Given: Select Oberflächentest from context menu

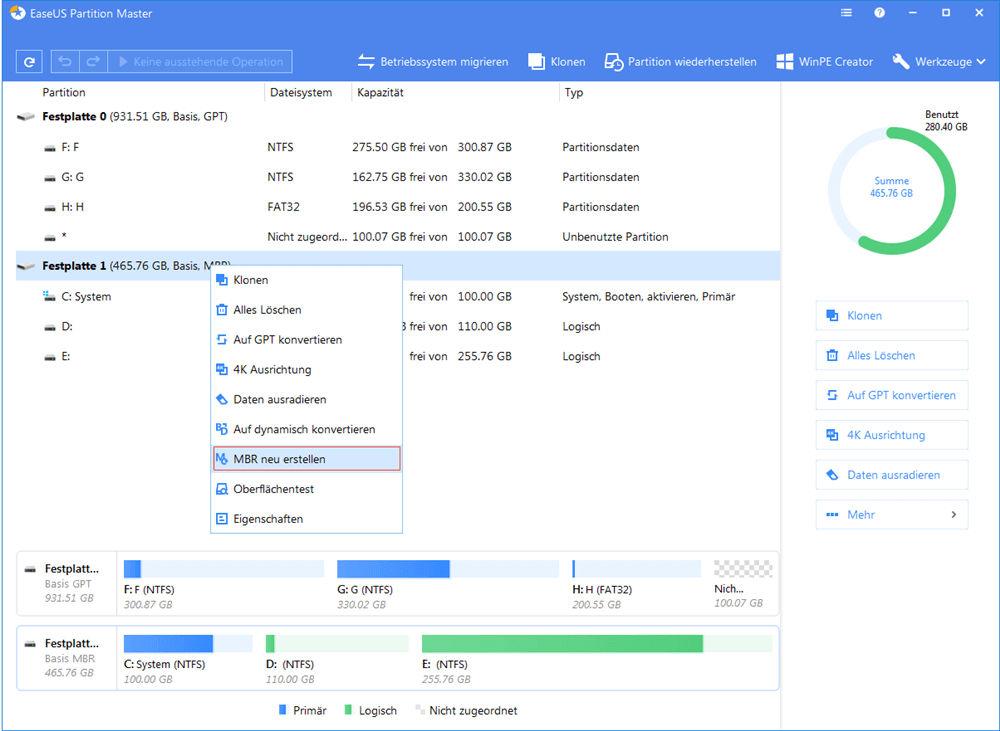Looking at the screenshot, I should coord(306,489).
